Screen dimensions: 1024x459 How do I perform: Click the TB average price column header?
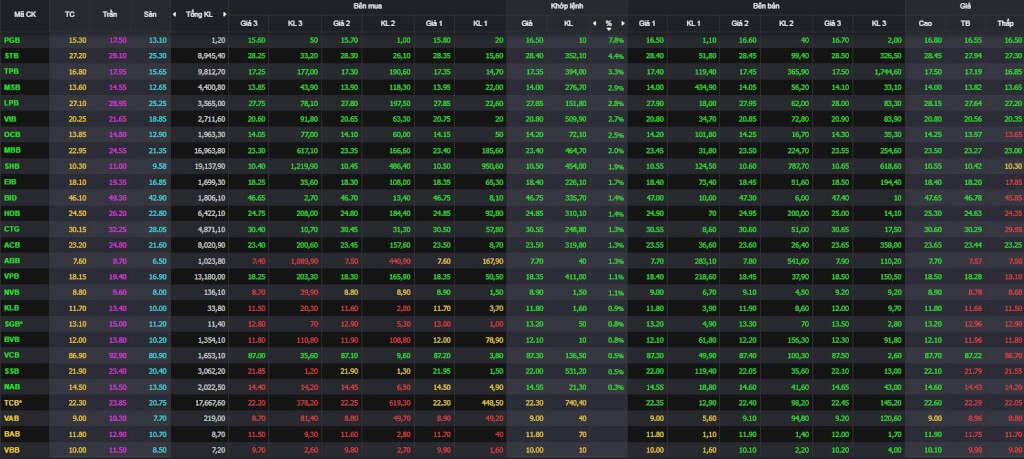pos(965,24)
